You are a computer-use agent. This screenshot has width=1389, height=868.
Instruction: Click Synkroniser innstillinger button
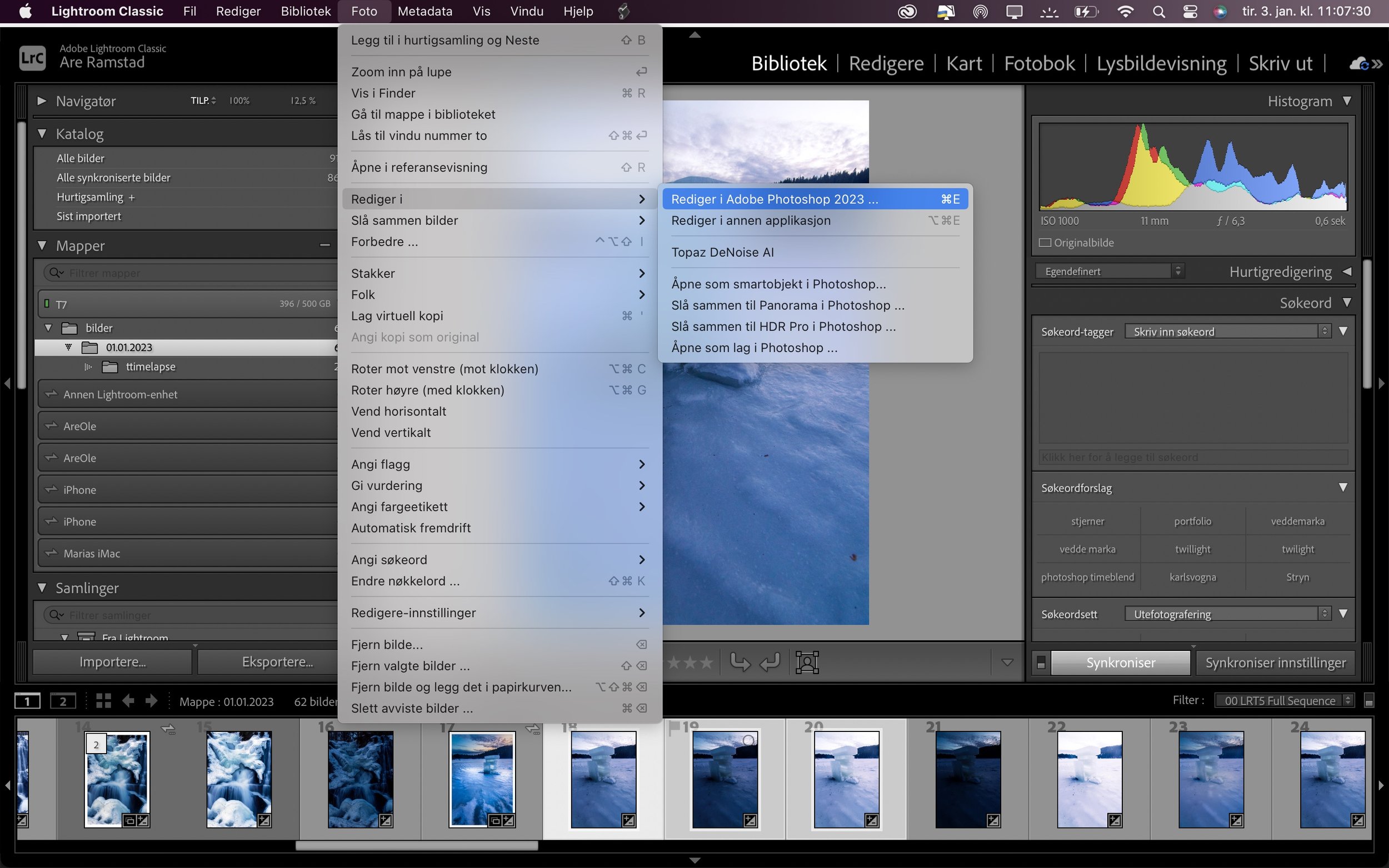pos(1275,663)
